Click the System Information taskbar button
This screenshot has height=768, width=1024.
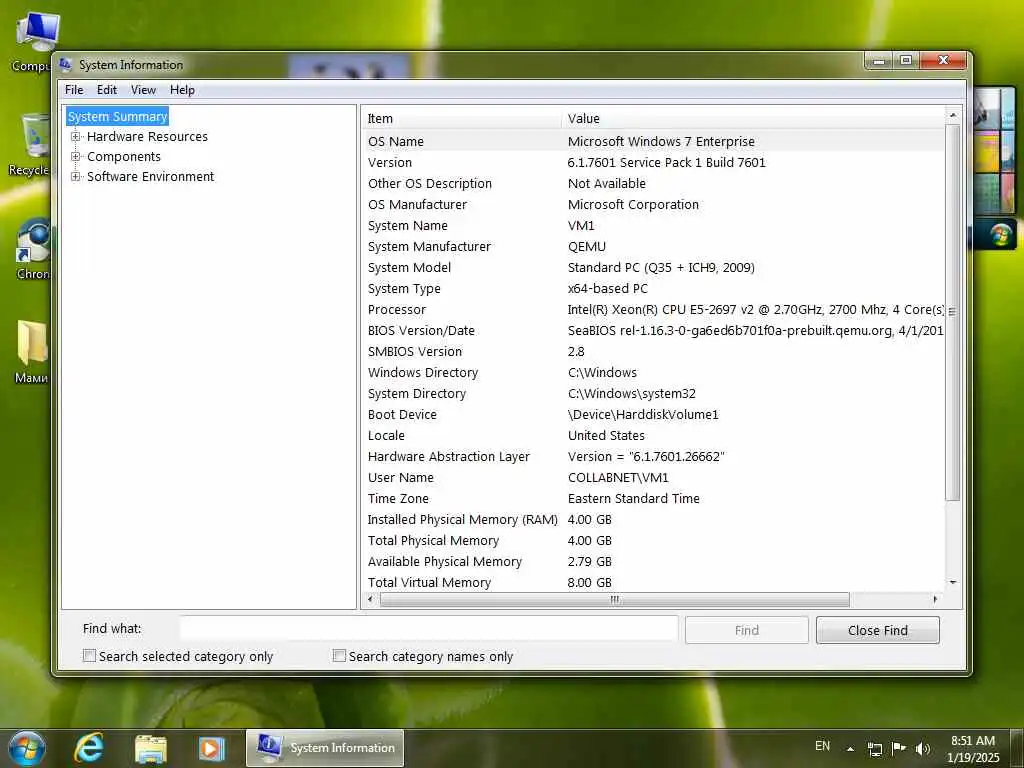(x=325, y=748)
